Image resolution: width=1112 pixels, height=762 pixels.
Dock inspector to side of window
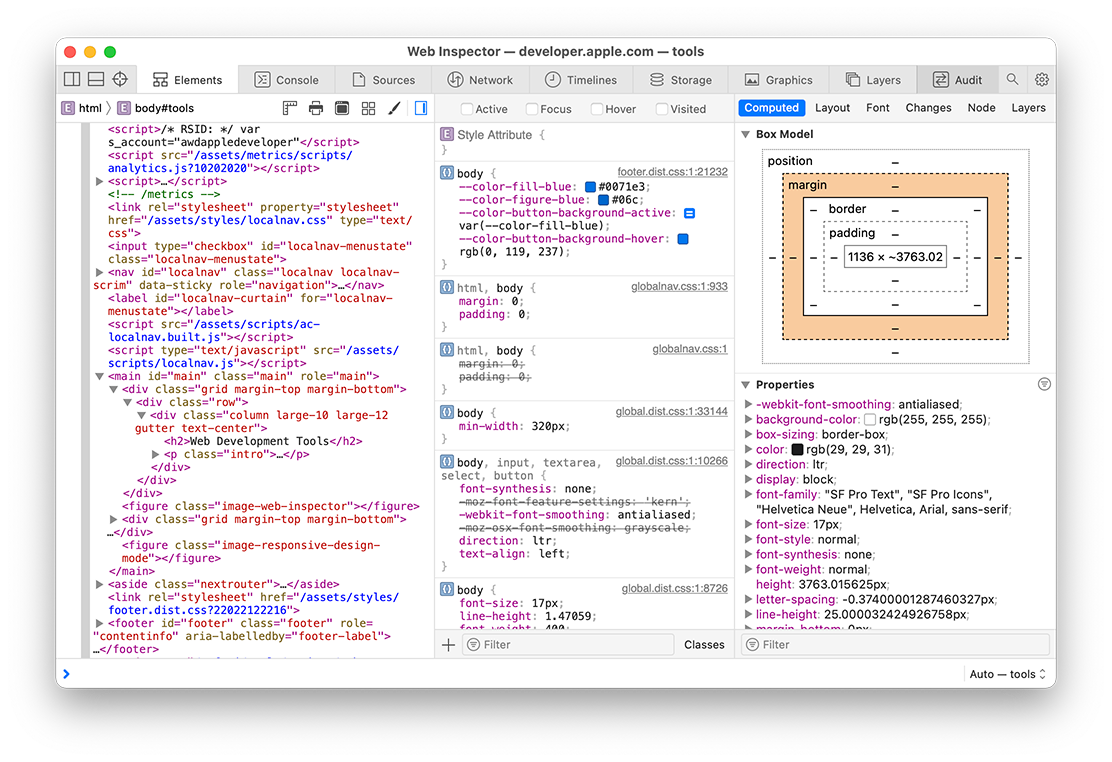(x=72, y=80)
